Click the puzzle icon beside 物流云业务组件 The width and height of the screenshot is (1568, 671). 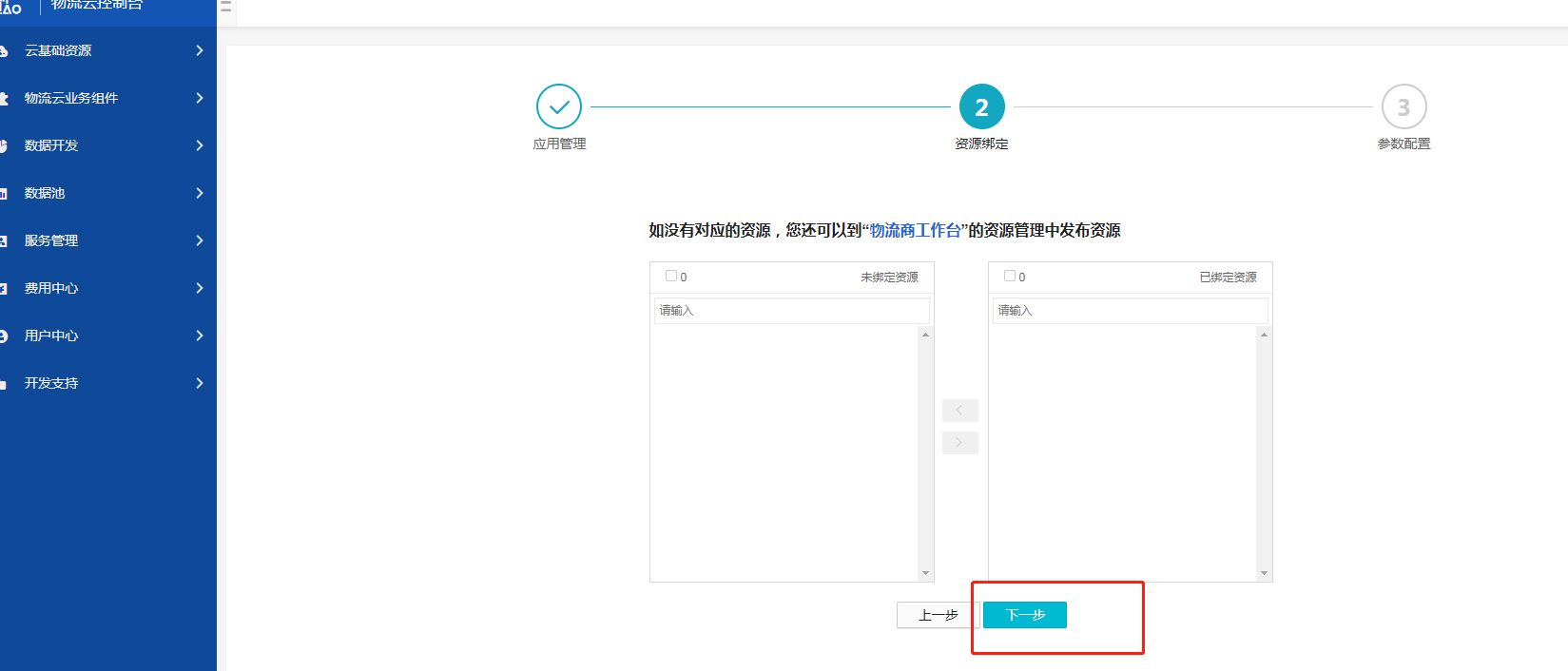pyautogui.click(x=3, y=98)
